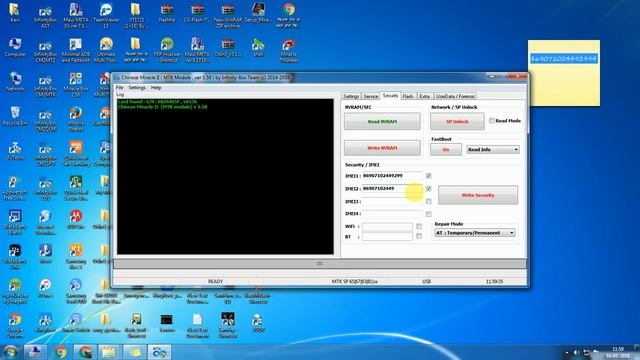
Task: Switch to MTK module taskbar button
Action: (x=159, y=352)
